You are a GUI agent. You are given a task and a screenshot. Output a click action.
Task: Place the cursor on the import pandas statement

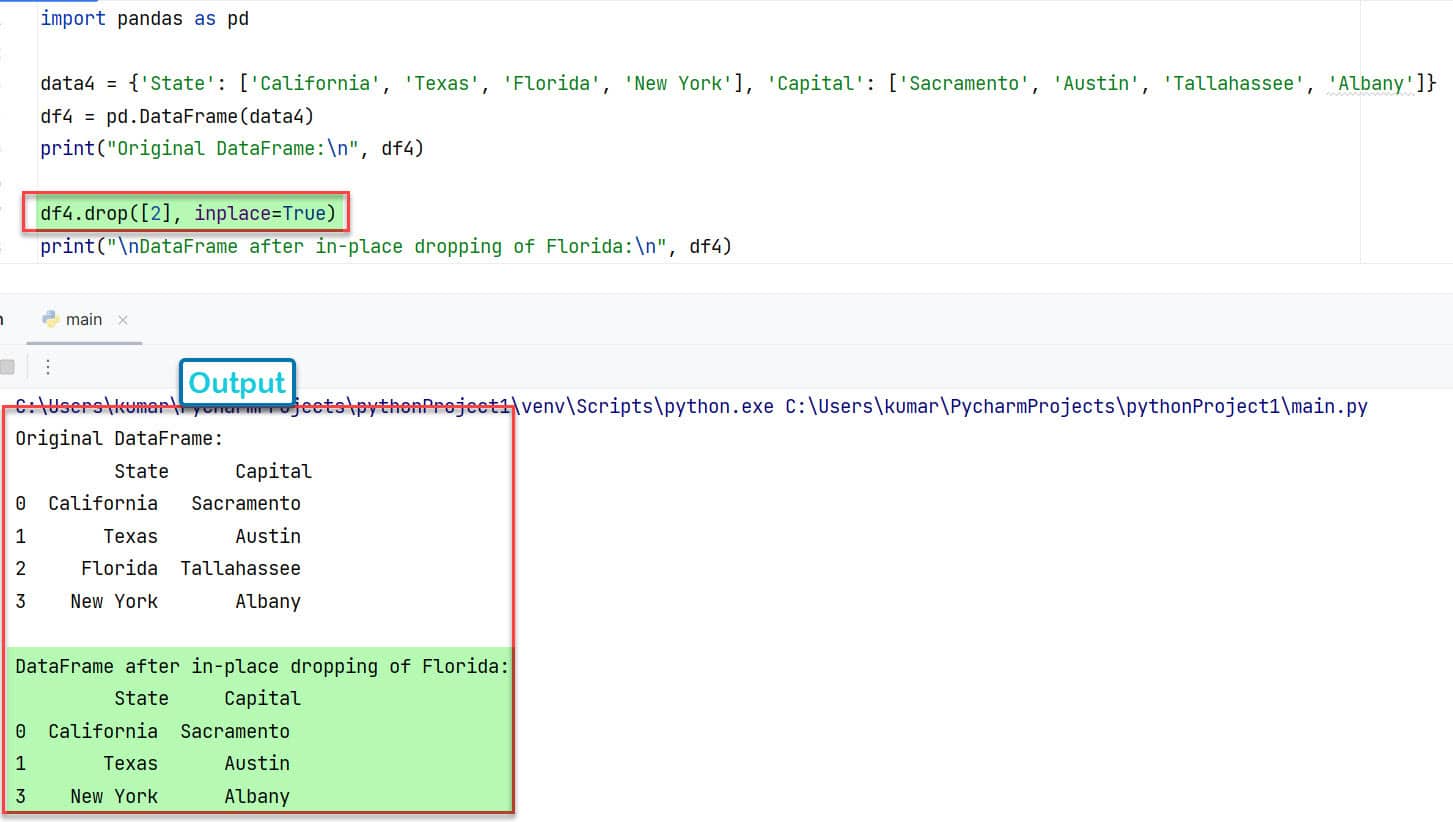coord(140,17)
